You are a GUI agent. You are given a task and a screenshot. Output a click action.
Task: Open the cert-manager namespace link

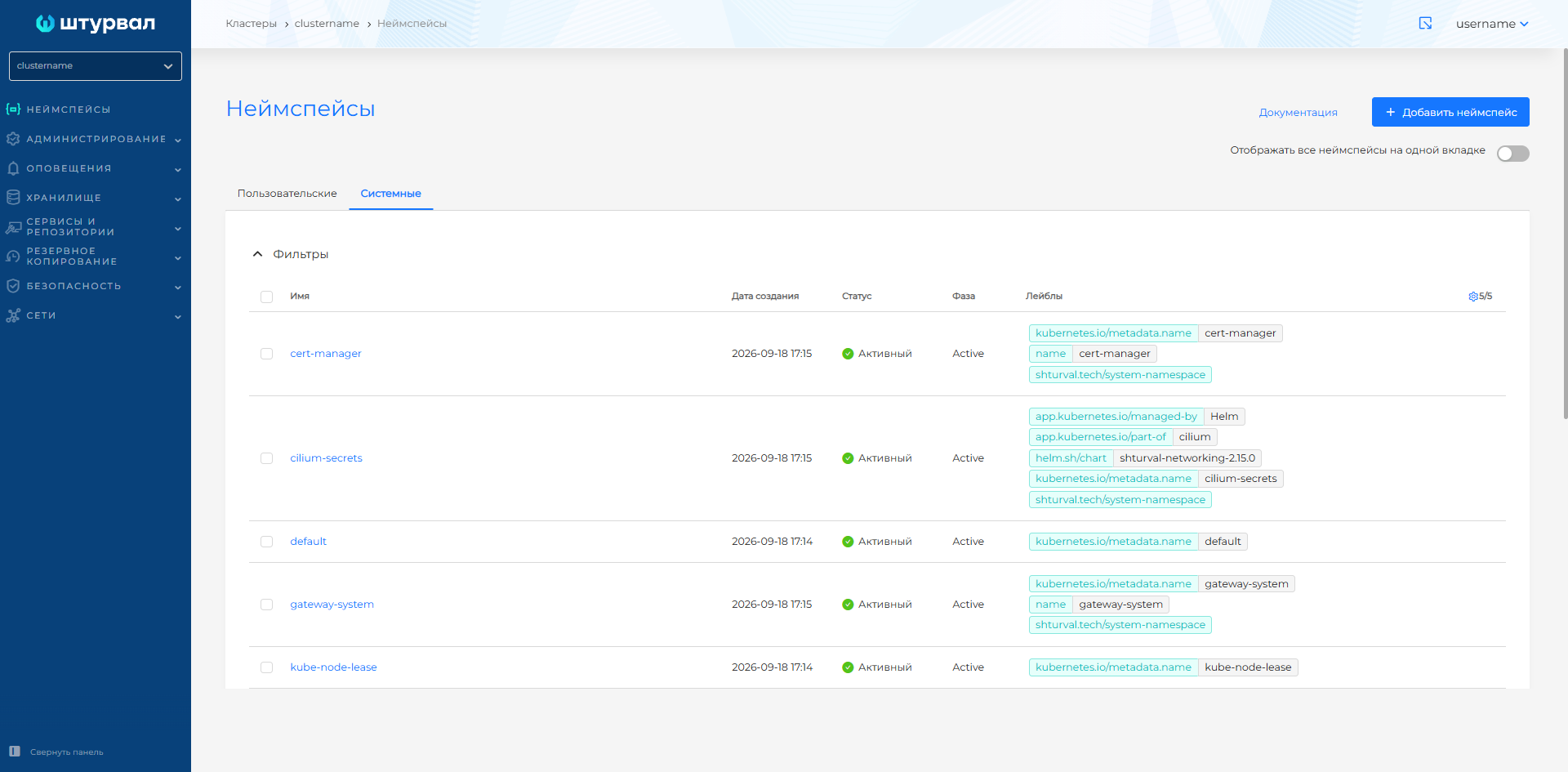click(x=326, y=354)
